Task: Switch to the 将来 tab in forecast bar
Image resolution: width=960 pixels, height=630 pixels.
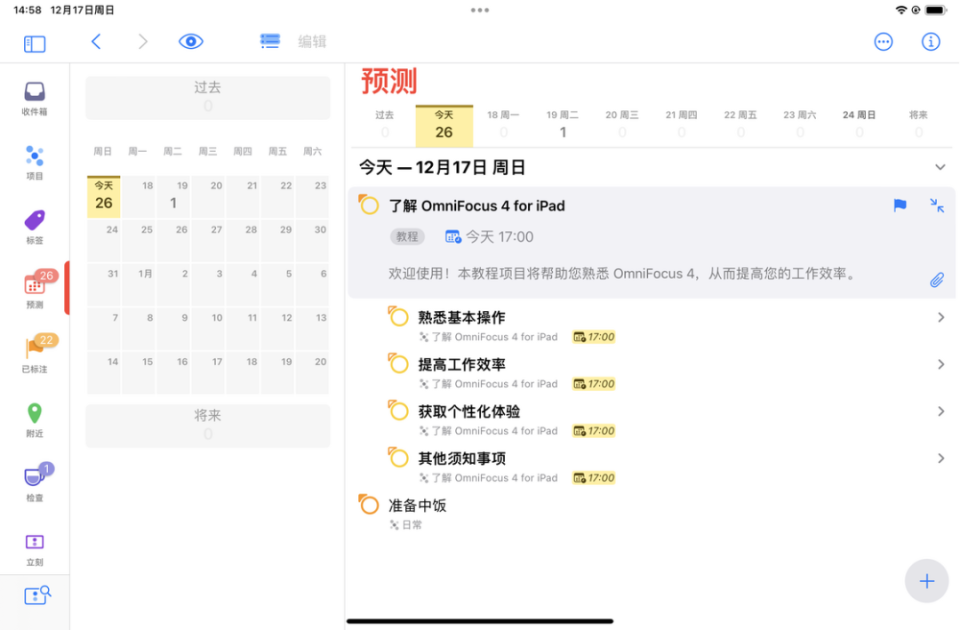Action: pyautogui.click(x=918, y=124)
